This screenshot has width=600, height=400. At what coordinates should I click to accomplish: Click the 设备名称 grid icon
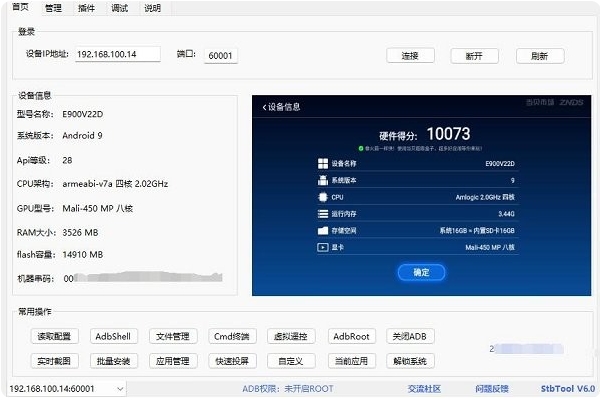pos(322,162)
